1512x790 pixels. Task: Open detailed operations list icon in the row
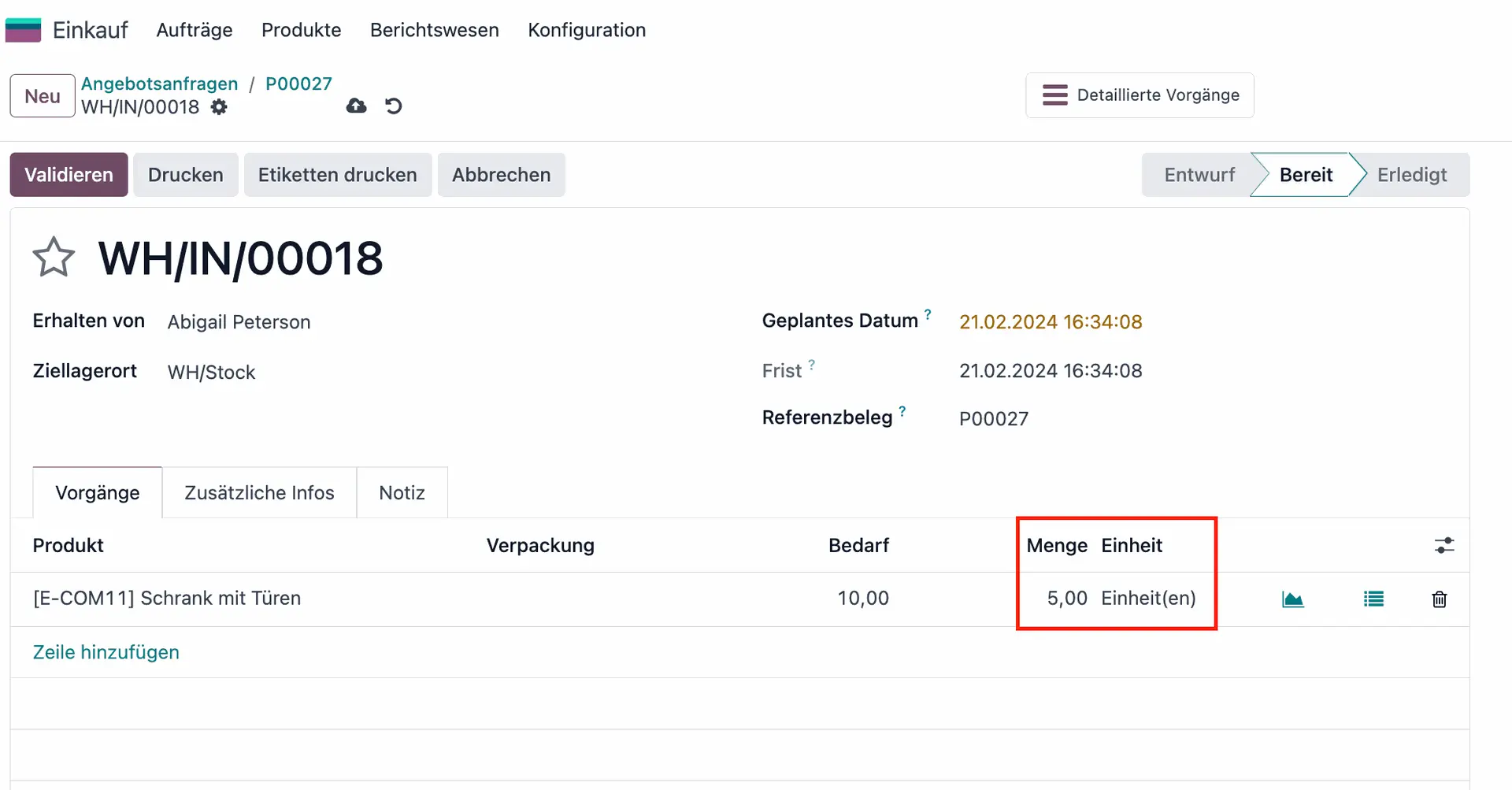1373,599
